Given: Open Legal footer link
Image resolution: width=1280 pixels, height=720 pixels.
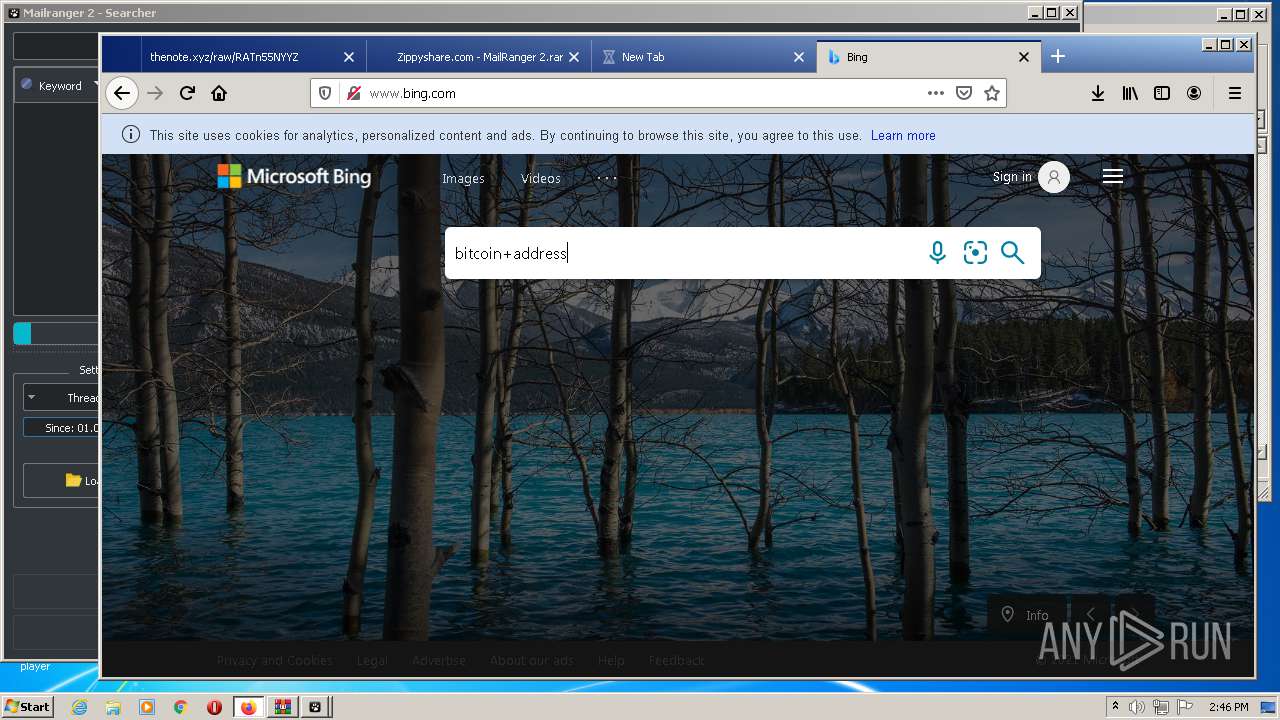Looking at the screenshot, I should pos(372,660).
